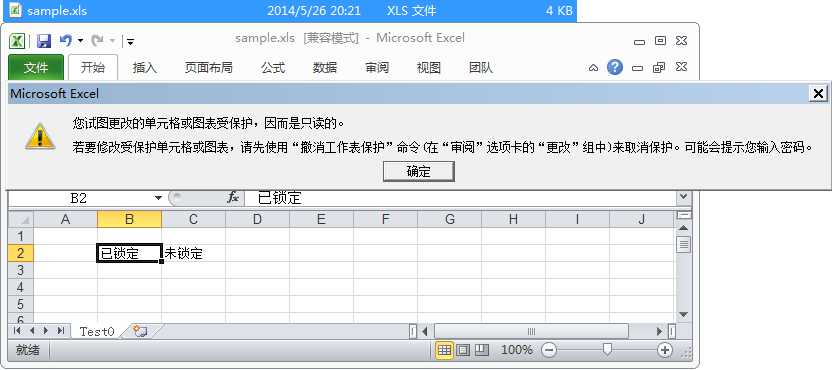
Task: Click the fx insert function button
Action: point(233,198)
